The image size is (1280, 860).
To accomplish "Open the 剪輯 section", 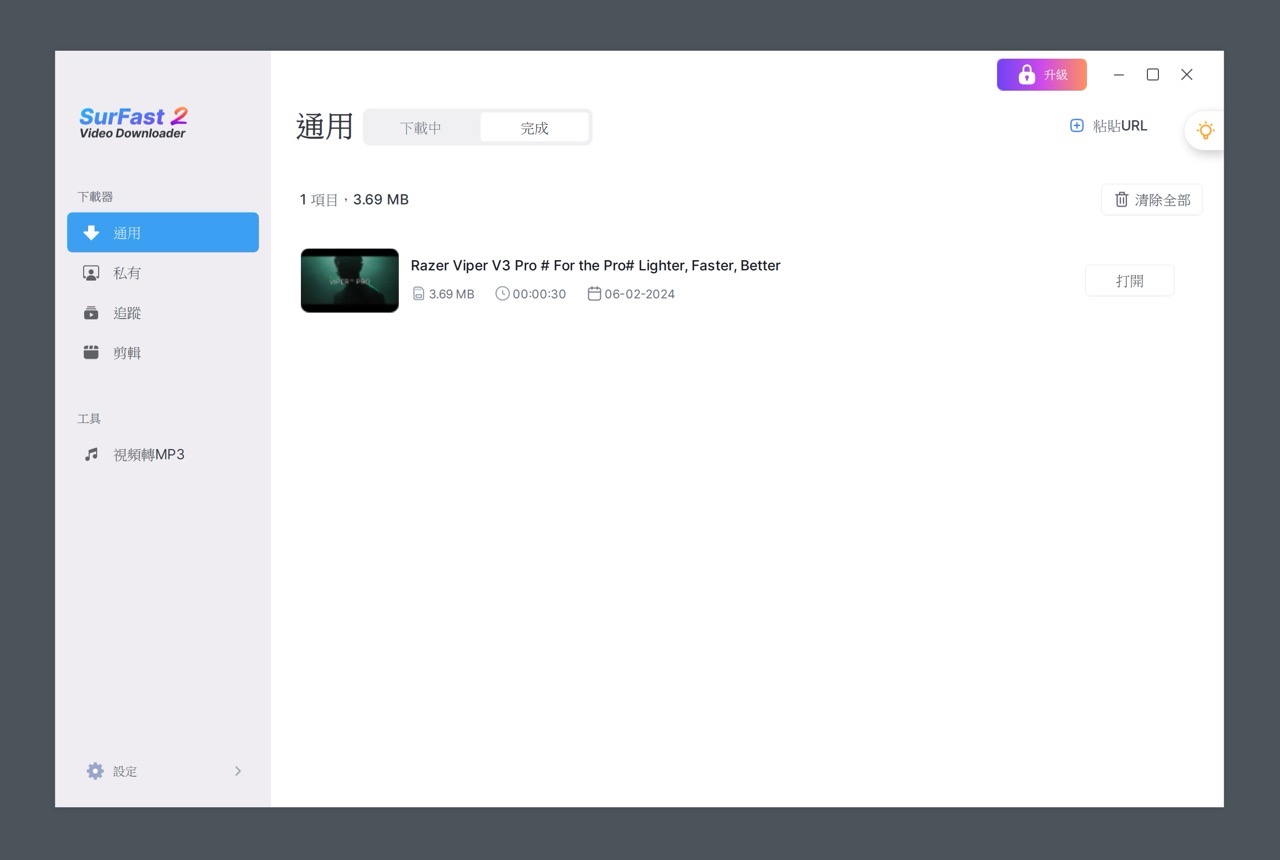I will point(163,352).
